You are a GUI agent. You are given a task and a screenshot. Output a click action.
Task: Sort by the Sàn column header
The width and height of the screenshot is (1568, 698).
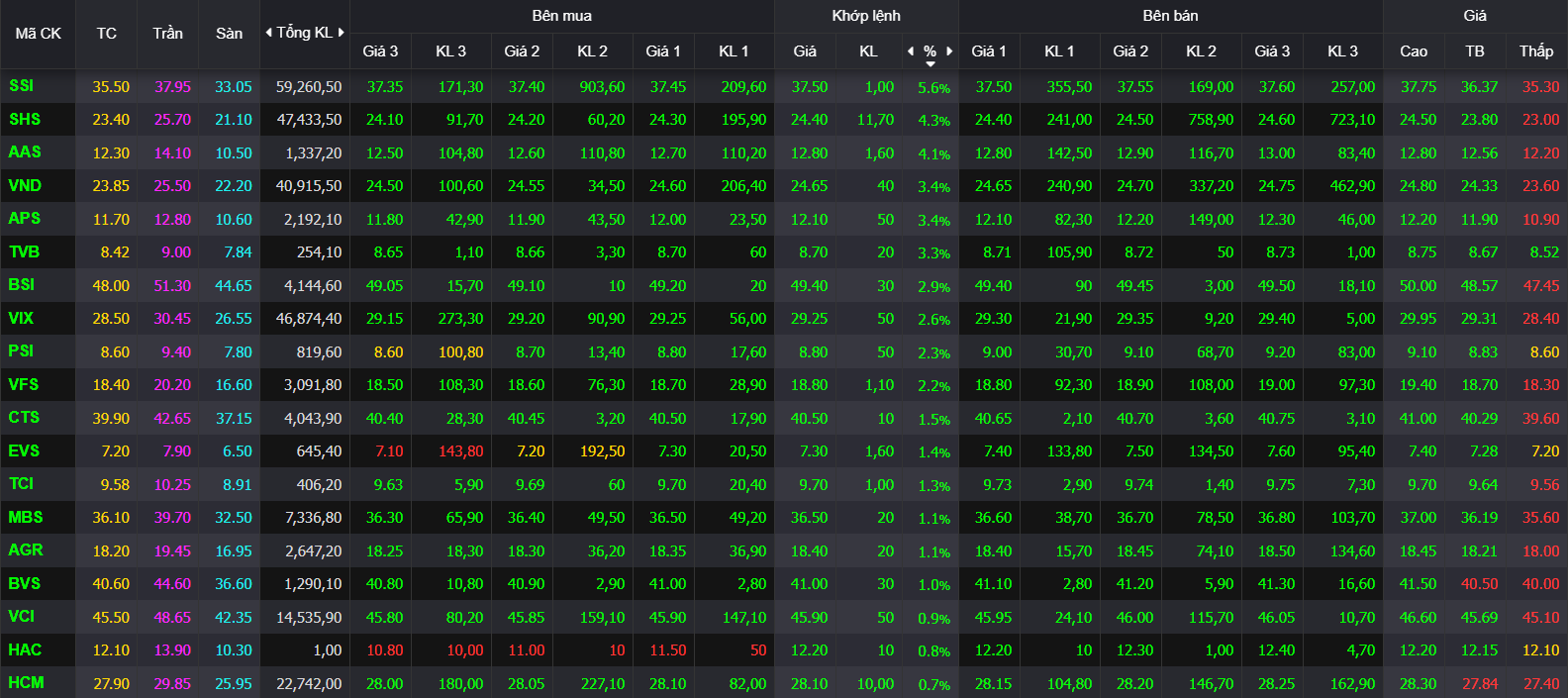click(x=230, y=34)
